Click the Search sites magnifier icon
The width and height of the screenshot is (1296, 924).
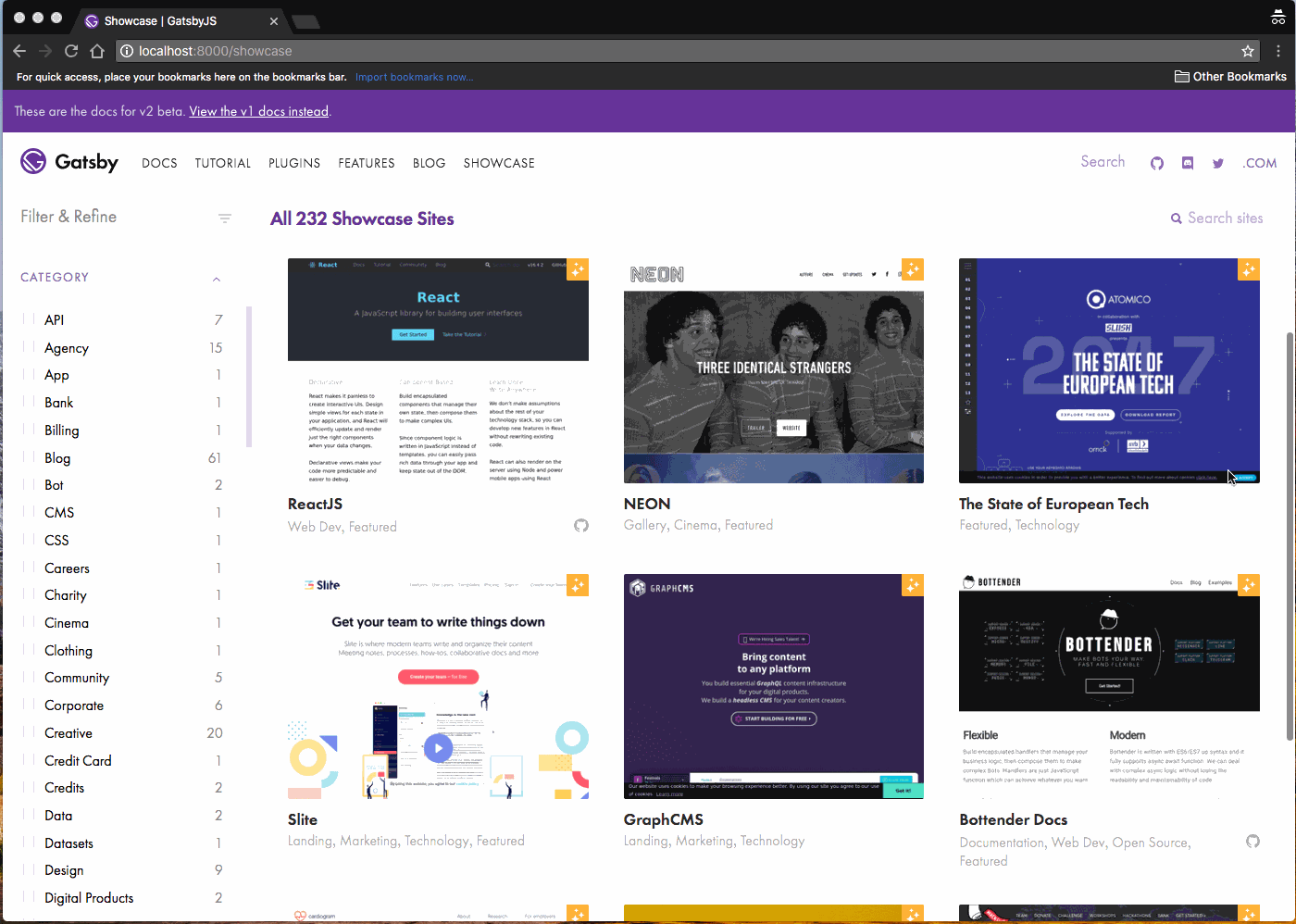point(1177,218)
